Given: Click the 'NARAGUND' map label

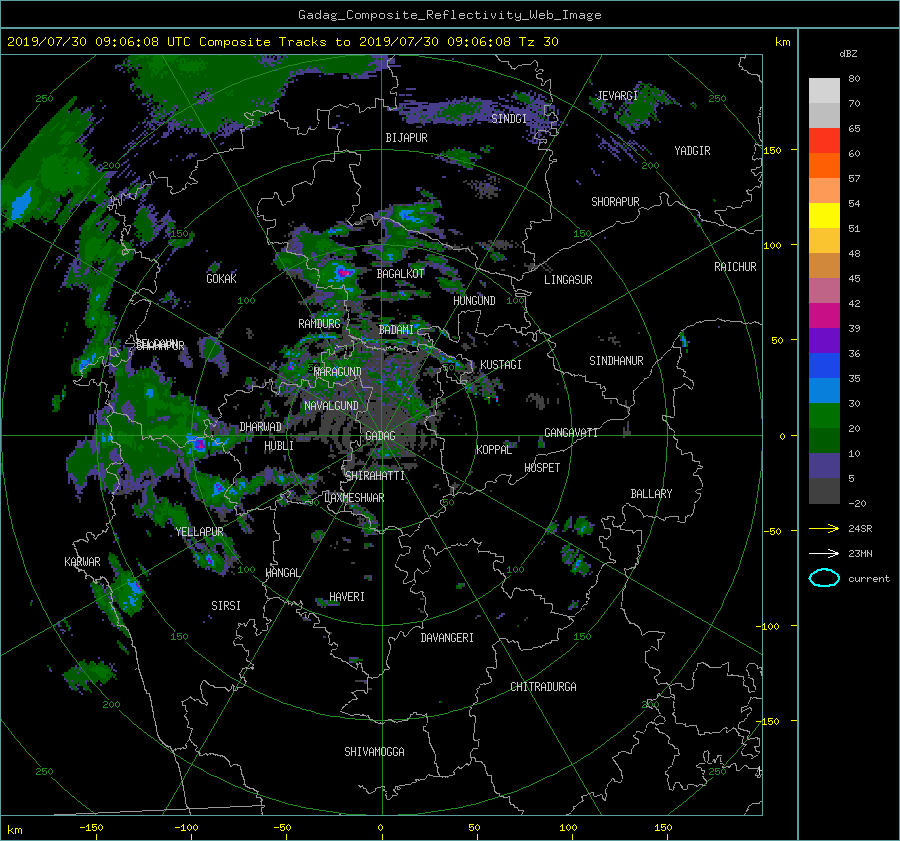Looking at the screenshot, I should click(338, 372).
